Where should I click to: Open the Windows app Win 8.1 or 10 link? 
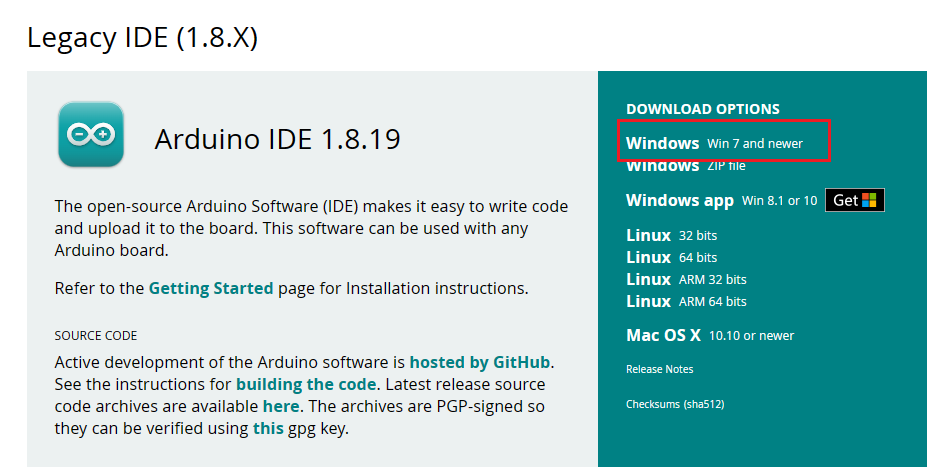(x=720, y=200)
